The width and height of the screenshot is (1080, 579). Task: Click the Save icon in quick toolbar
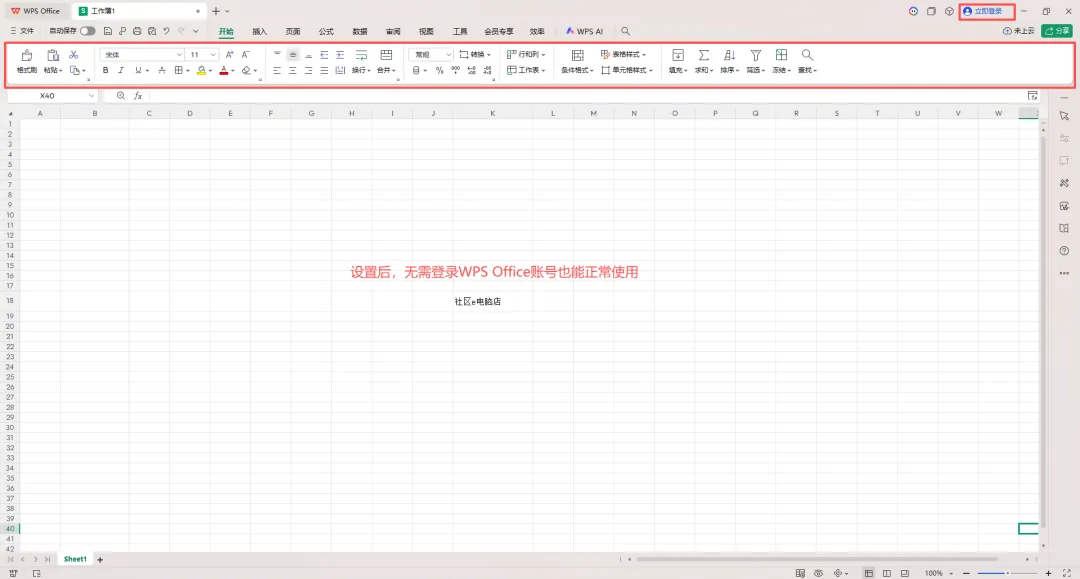(x=107, y=31)
